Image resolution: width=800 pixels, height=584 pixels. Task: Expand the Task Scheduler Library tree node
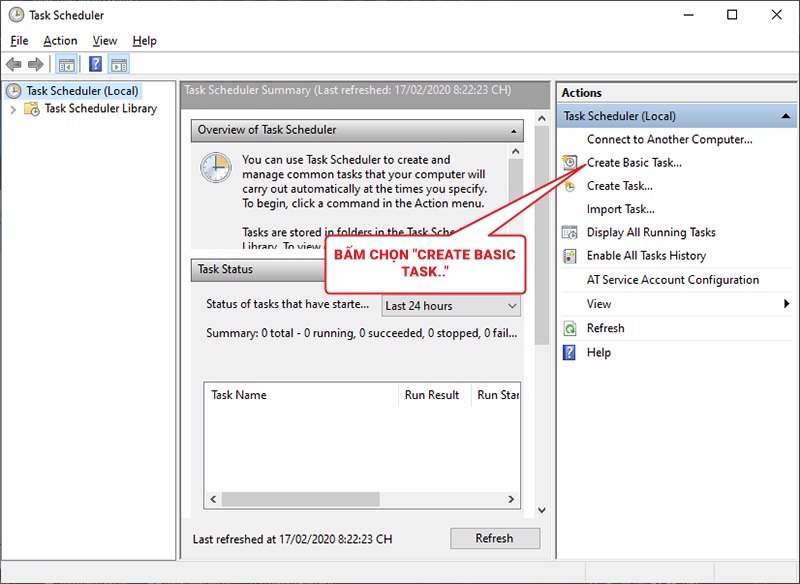click(13, 109)
